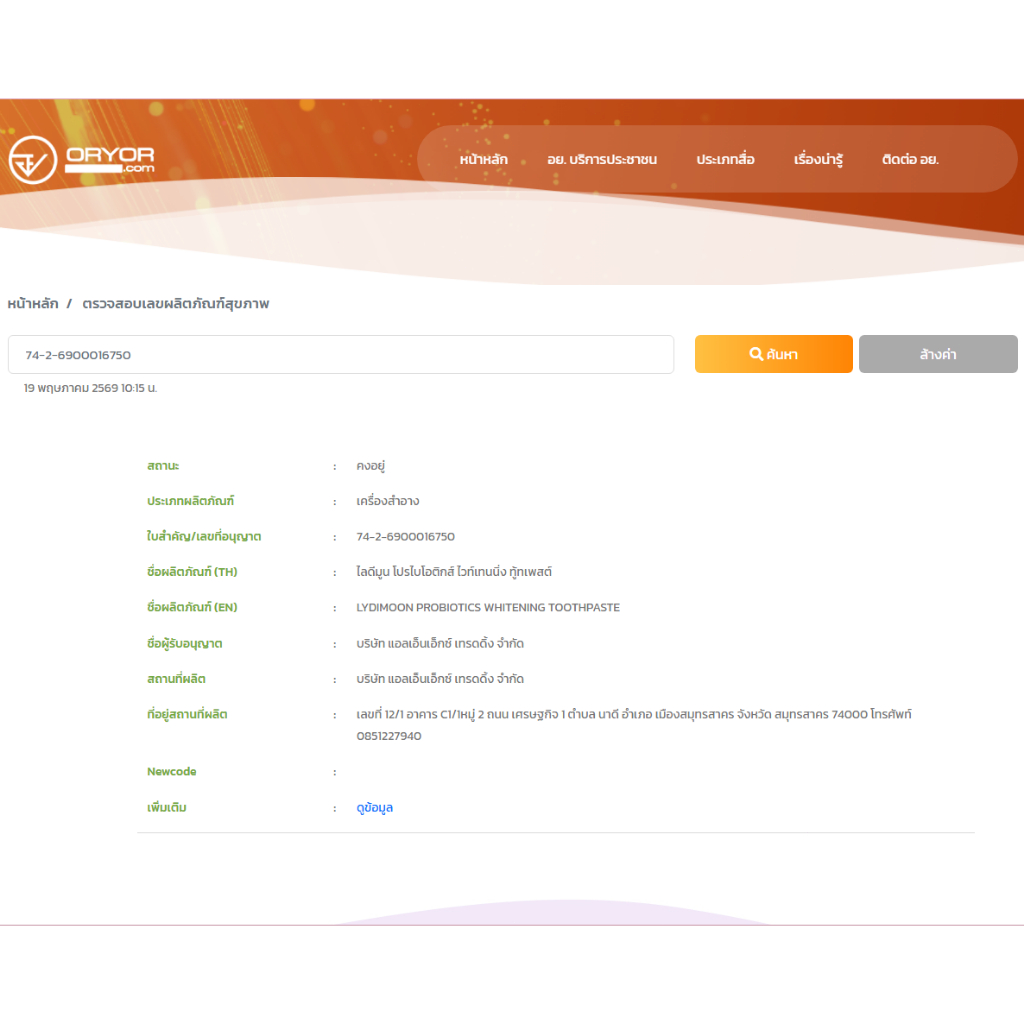Image resolution: width=1024 pixels, height=1024 pixels.
Task: Open the อย. บริการประชาชน menu
Action: click(x=602, y=159)
